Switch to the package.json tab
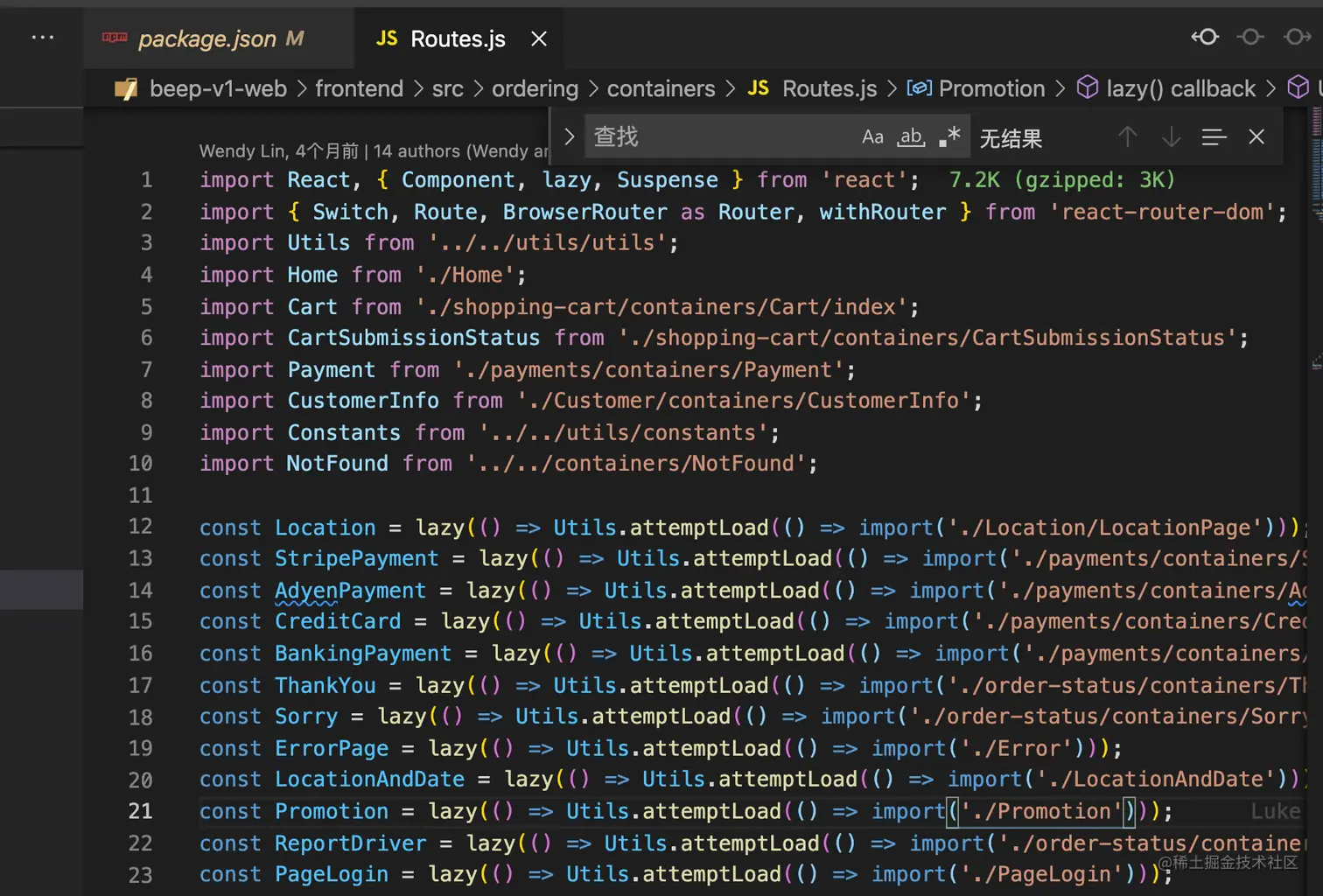The image size is (1323, 896). click(x=219, y=38)
